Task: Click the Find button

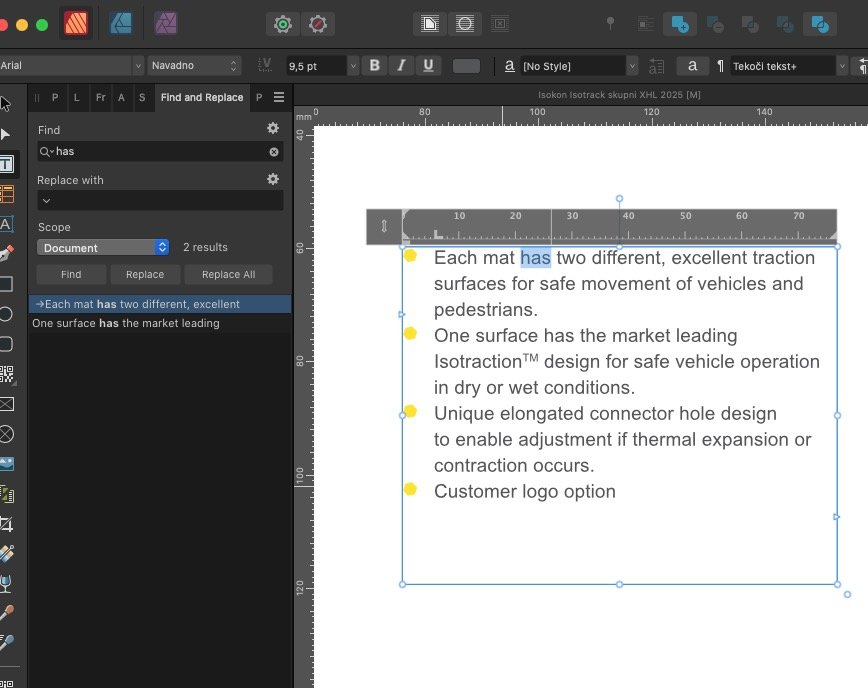Action: 71,274
